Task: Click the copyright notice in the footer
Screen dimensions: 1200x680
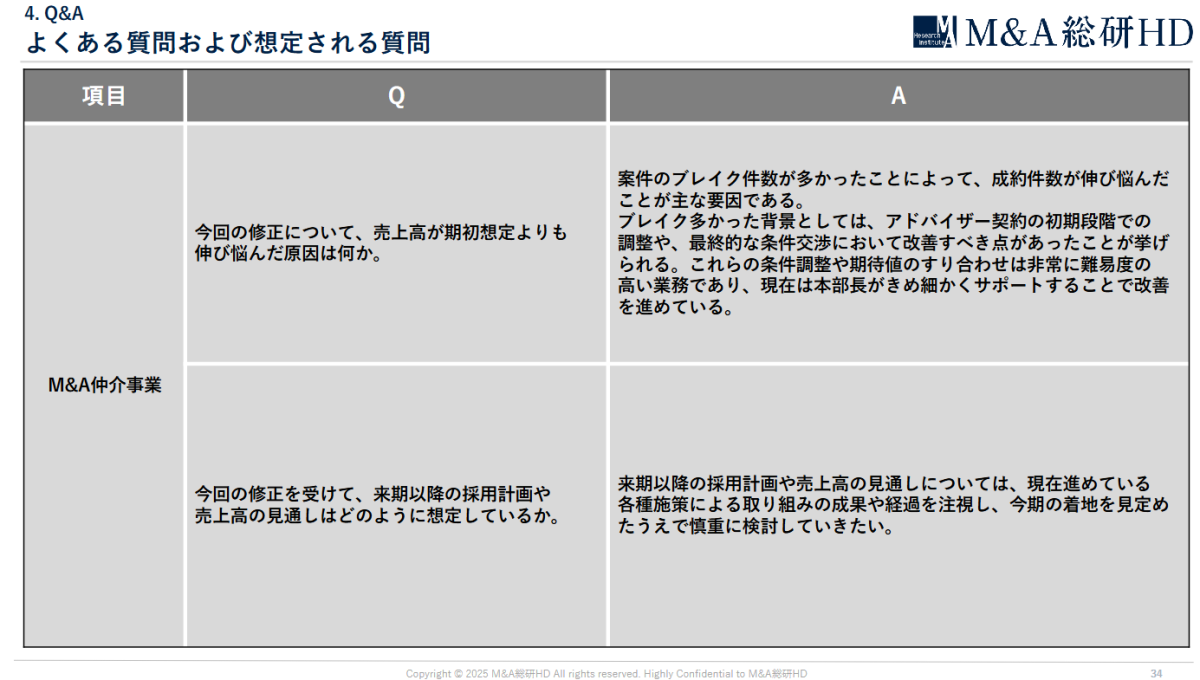Action: pyautogui.click(x=606, y=674)
